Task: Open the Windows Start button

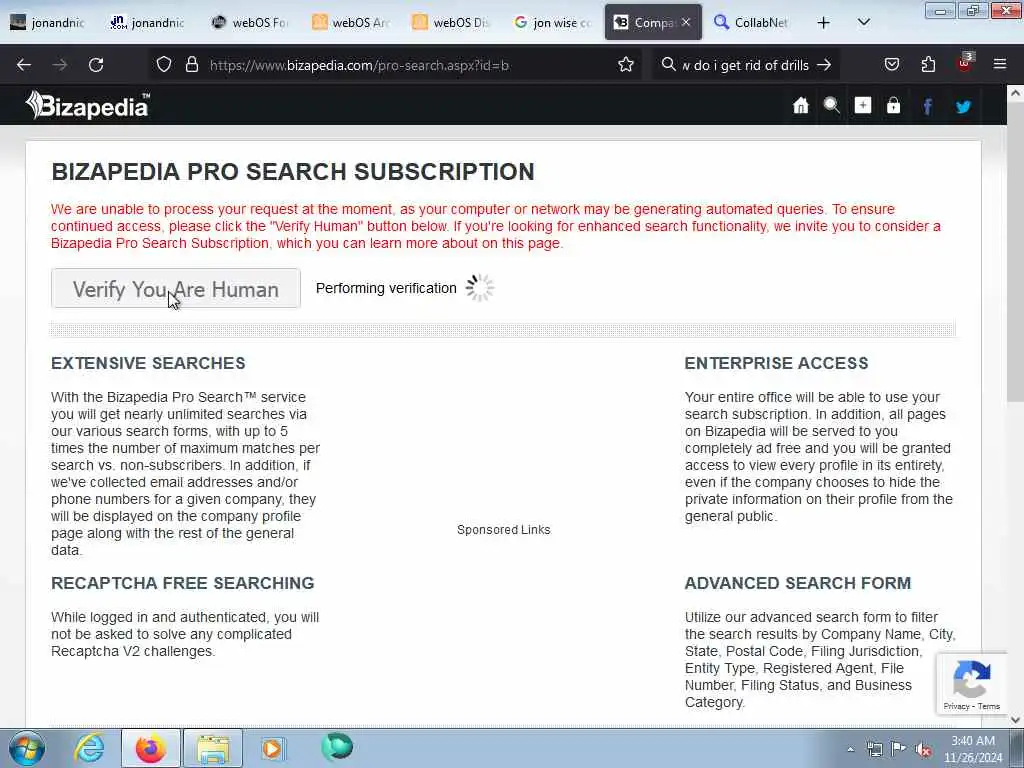Action: coord(27,748)
